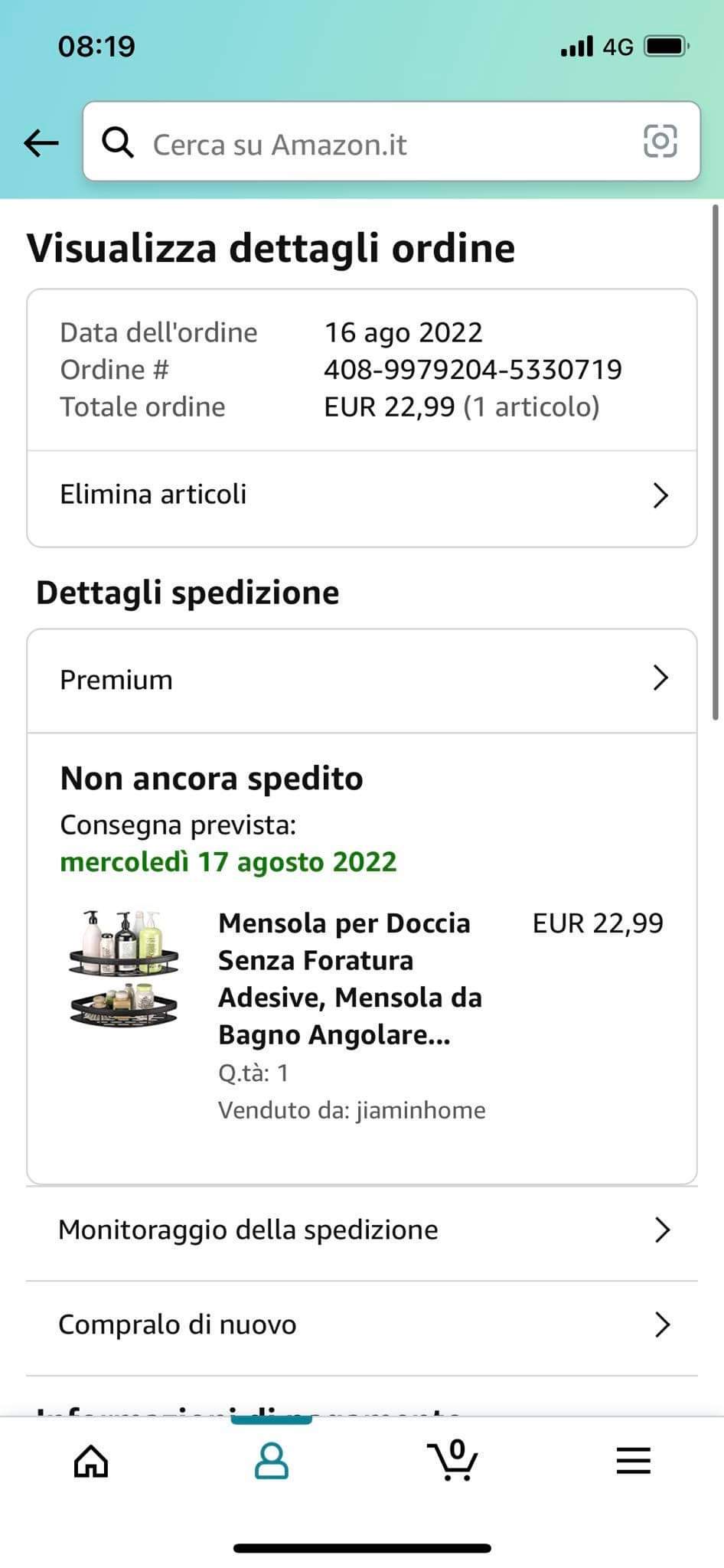The height and width of the screenshot is (1568, 724).
Task: Expand the Monitoraggio della spedizione chevron
Action: coord(663,1230)
